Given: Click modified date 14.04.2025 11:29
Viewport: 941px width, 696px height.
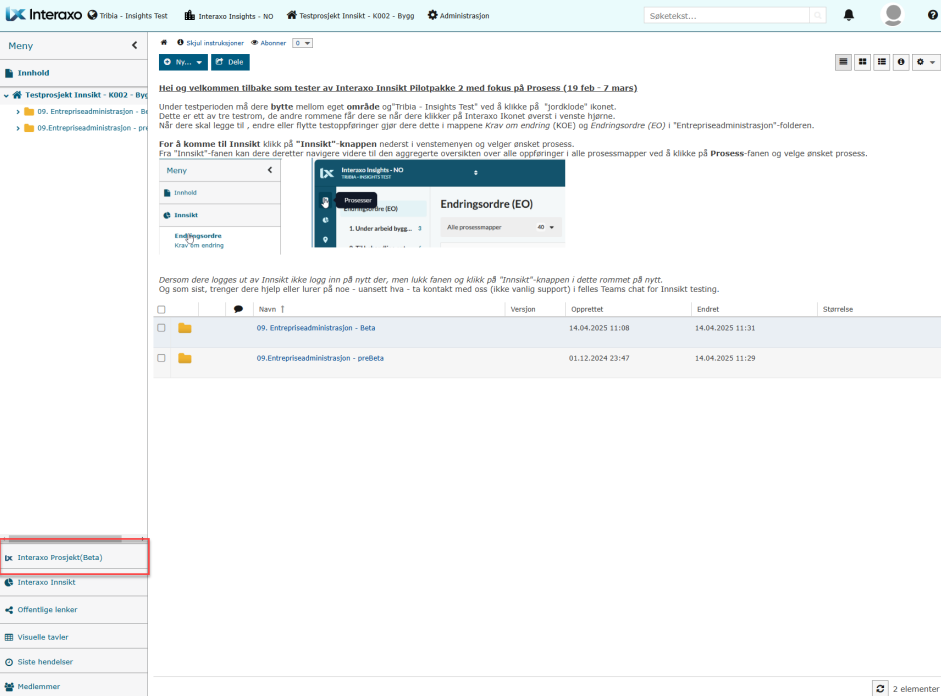Looking at the screenshot, I should pyautogui.click(x=725, y=358).
